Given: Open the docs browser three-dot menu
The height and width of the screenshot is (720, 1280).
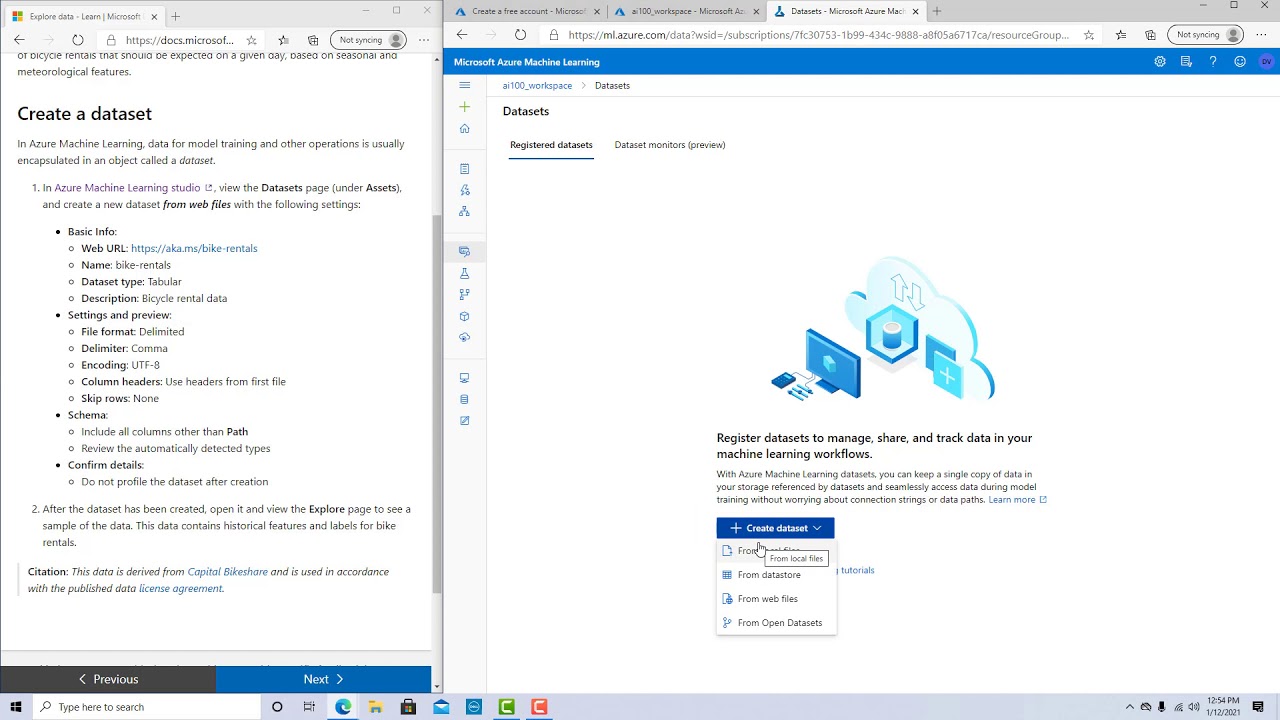Looking at the screenshot, I should tap(424, 40).
